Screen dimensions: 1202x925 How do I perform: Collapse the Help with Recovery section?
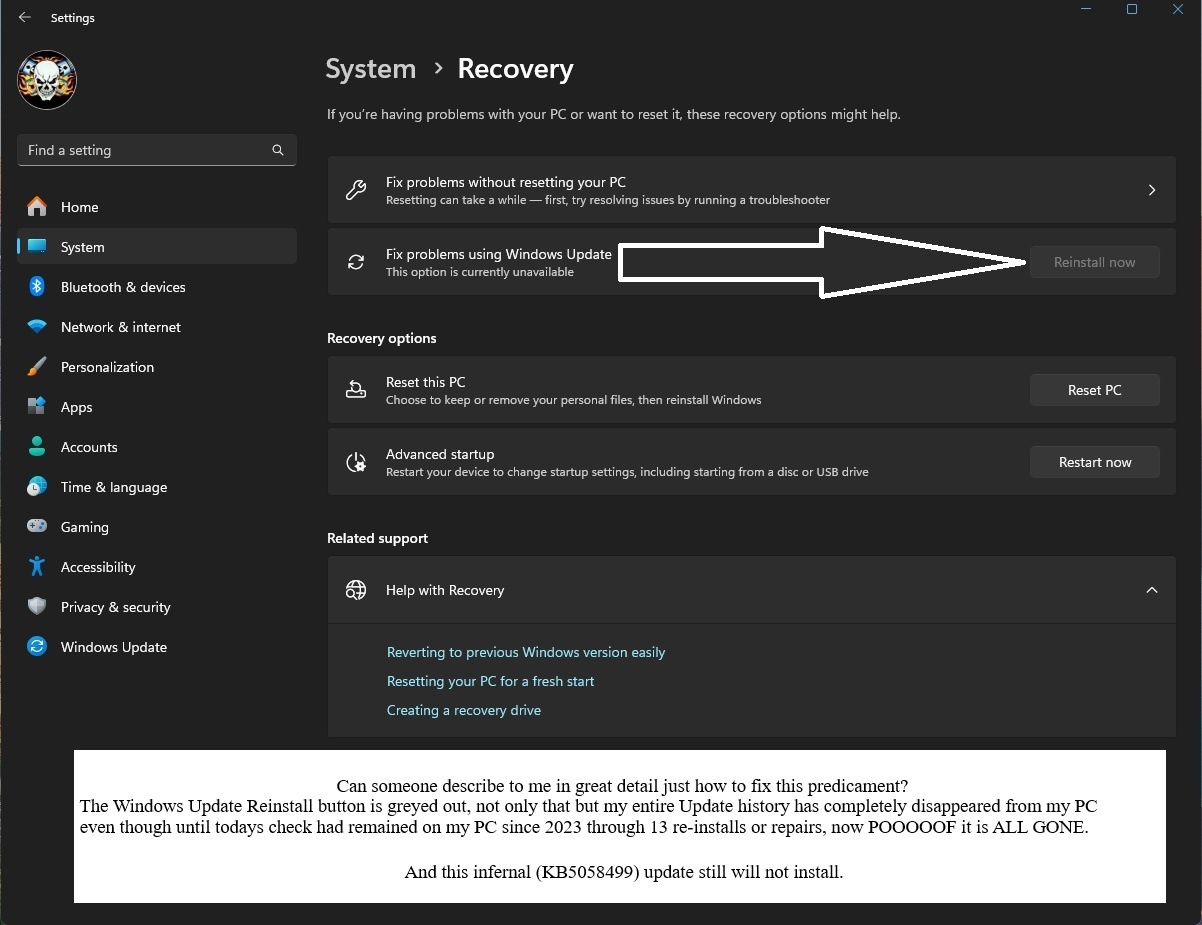(1151, 590)
